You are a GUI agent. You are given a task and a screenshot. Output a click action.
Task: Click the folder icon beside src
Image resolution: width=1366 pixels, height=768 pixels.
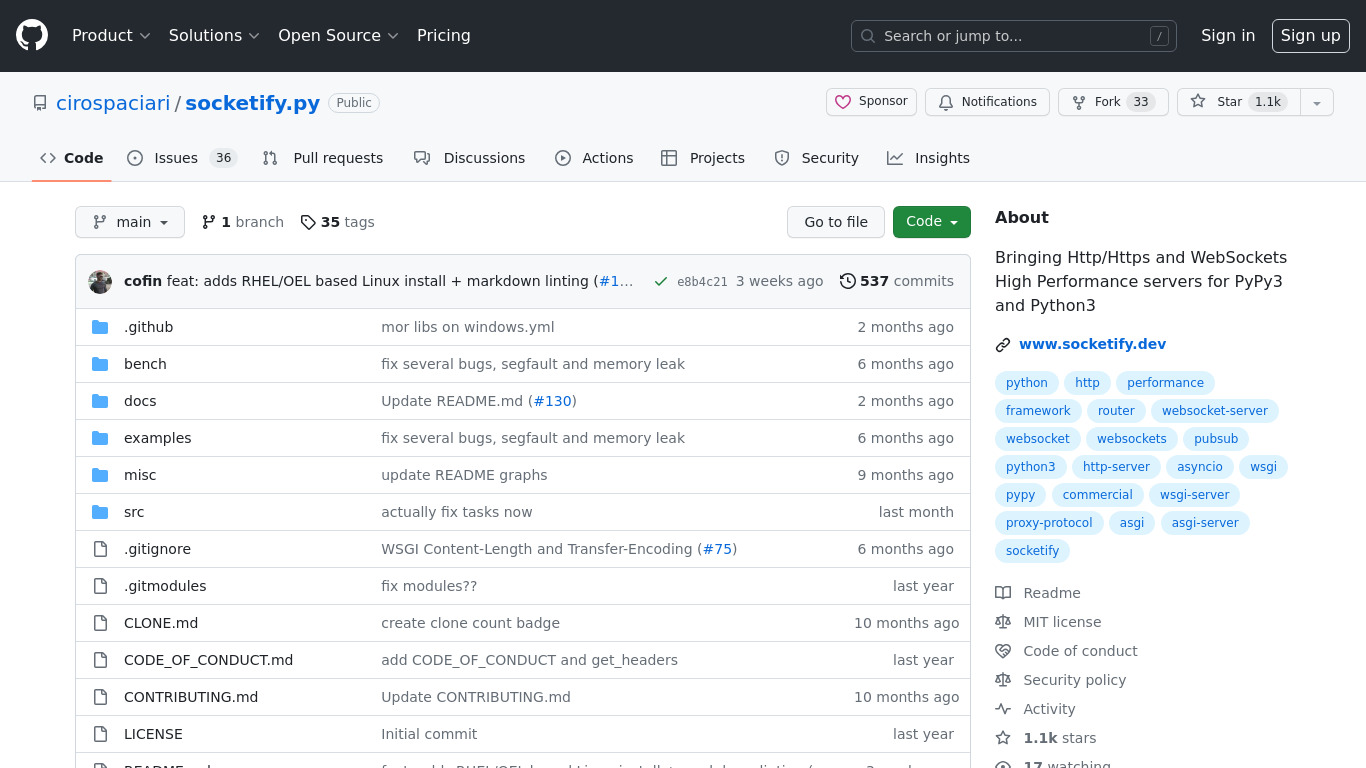(100, 512)
